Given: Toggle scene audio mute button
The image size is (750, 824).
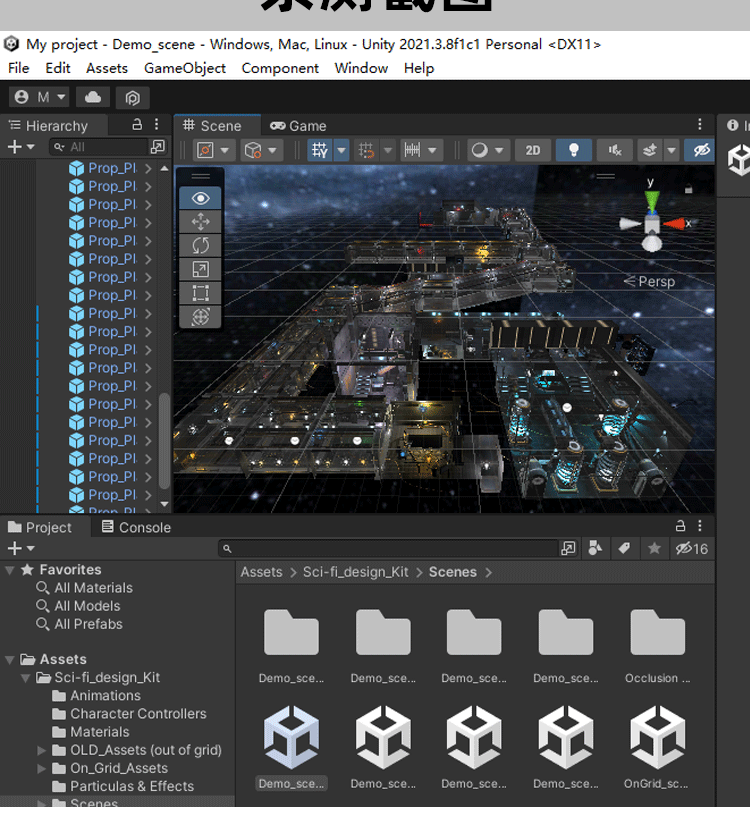Looking at the screenshot, I should point(615,150).
